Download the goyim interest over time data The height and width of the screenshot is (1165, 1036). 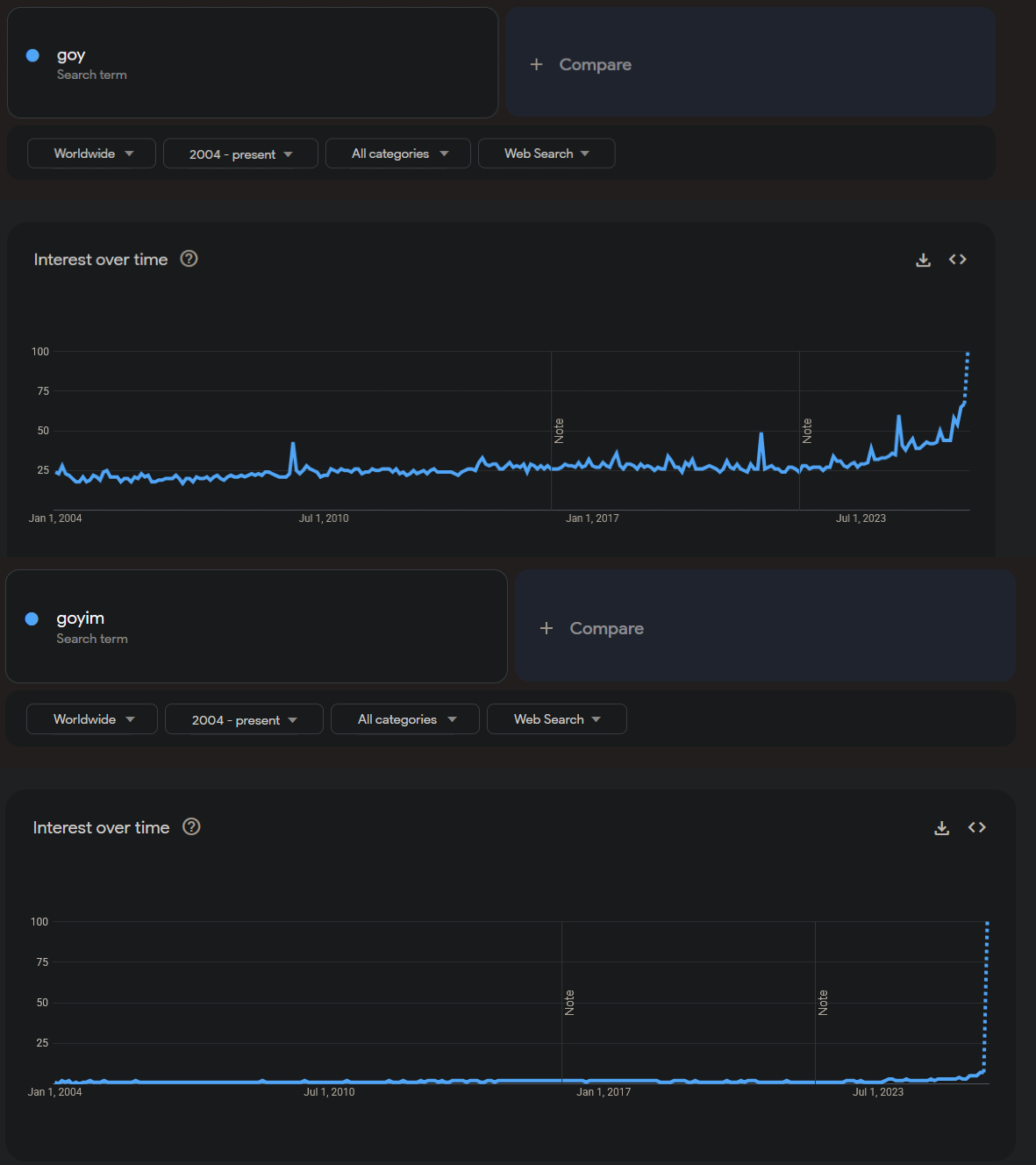point(941,828)
